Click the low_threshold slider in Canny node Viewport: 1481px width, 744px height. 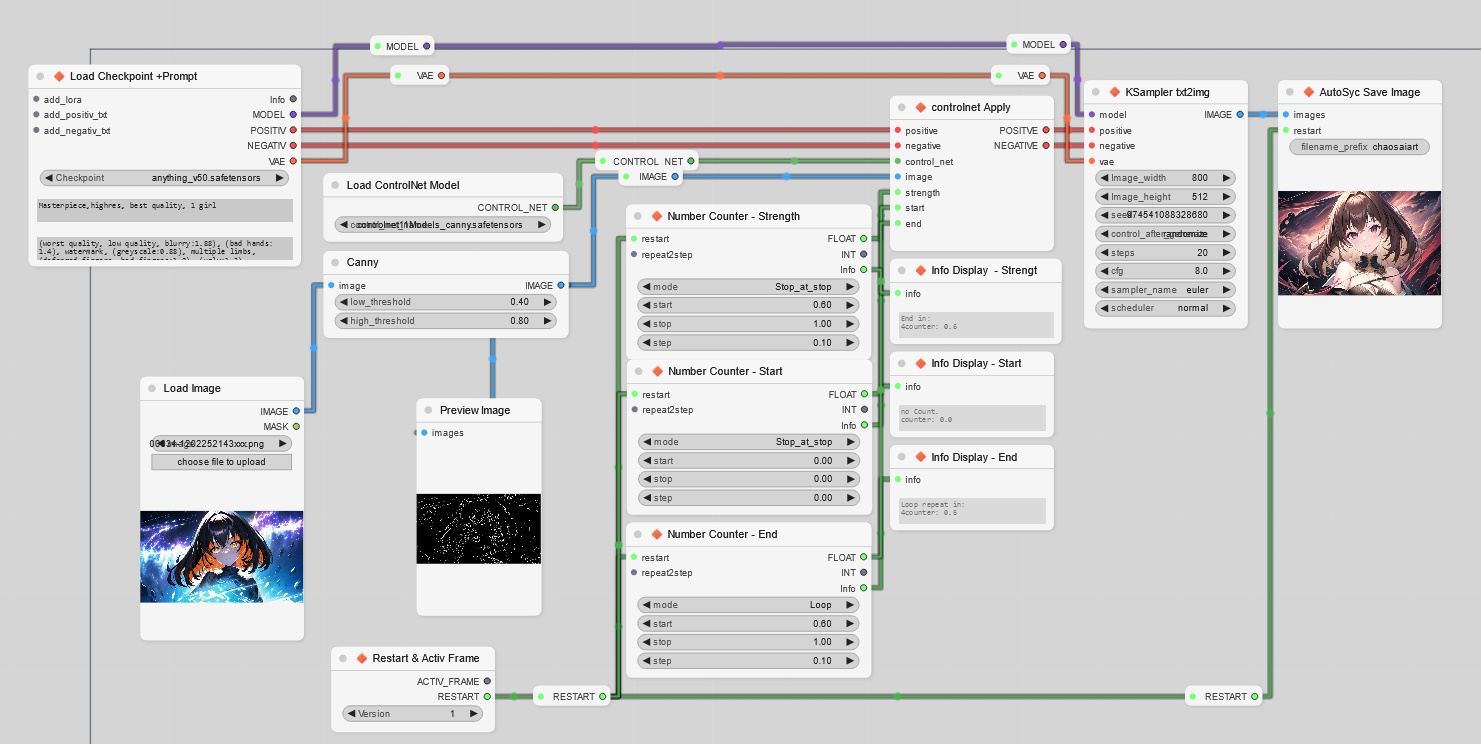pyautogui.click(x=444, y=302)
